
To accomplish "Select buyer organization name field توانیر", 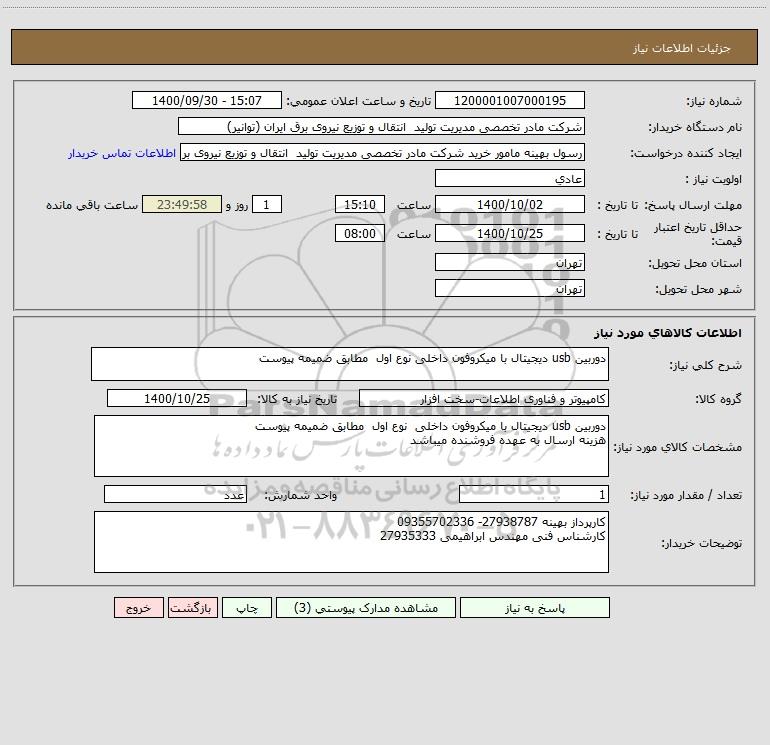I will click(x=381, y=126).
